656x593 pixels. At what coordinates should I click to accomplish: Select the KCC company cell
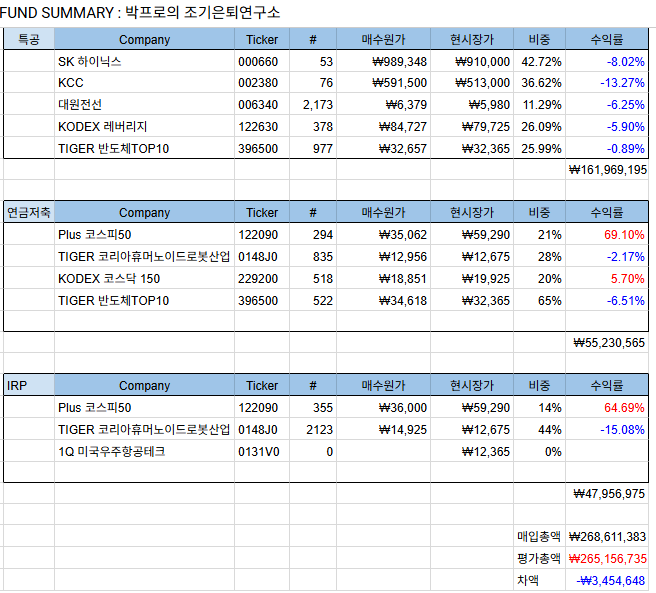144,82
